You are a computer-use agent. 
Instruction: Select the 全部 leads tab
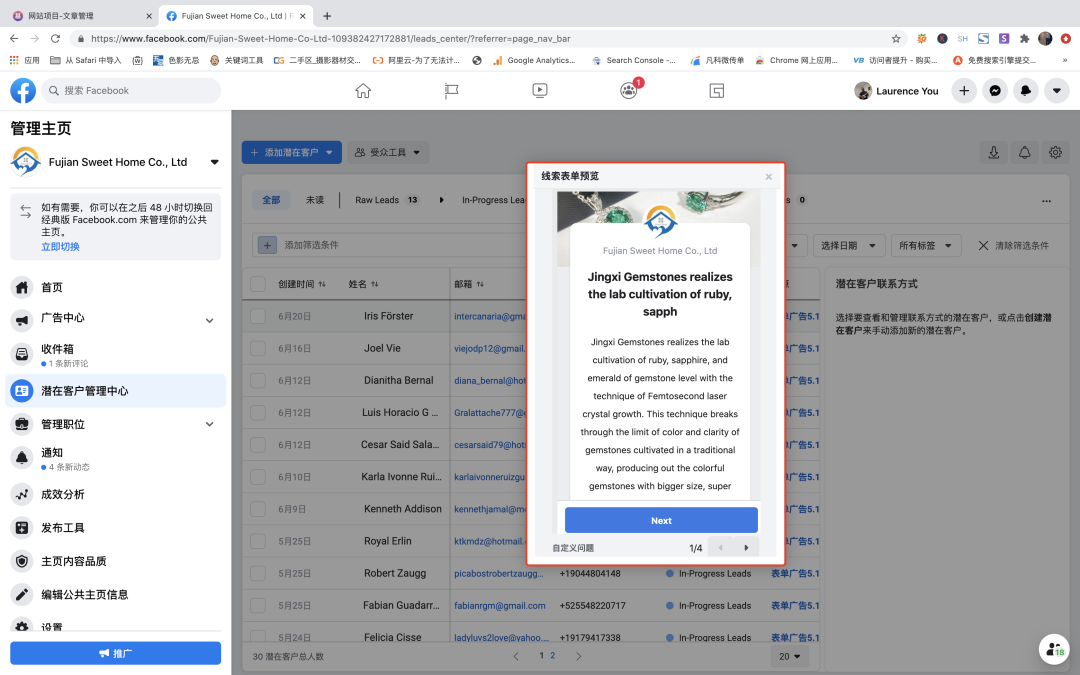click(x=271, y=200)
